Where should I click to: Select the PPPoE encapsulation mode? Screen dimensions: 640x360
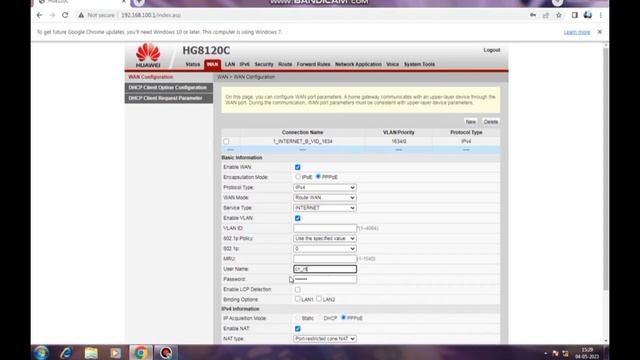pos(318,177)
